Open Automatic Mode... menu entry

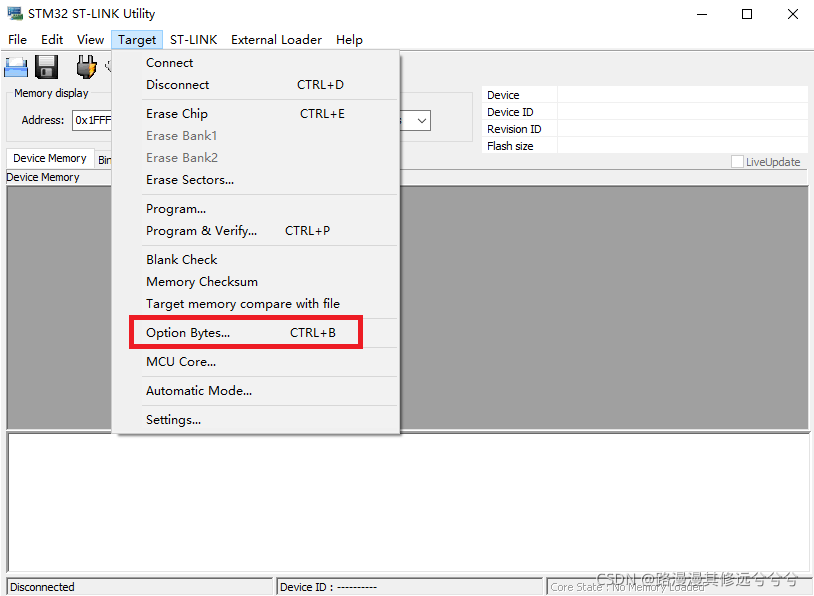click(x=256, y=391)
